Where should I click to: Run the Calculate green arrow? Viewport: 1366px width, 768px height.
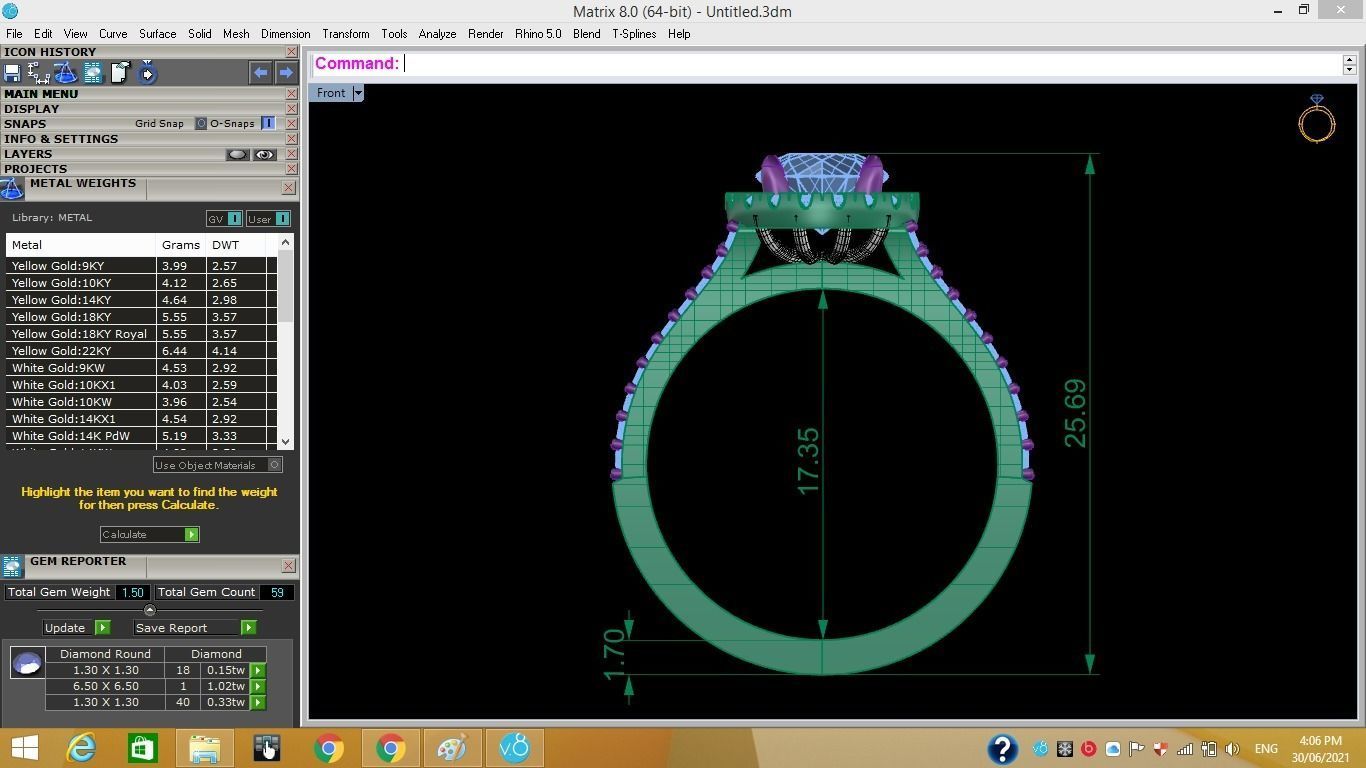pos(191,534)
